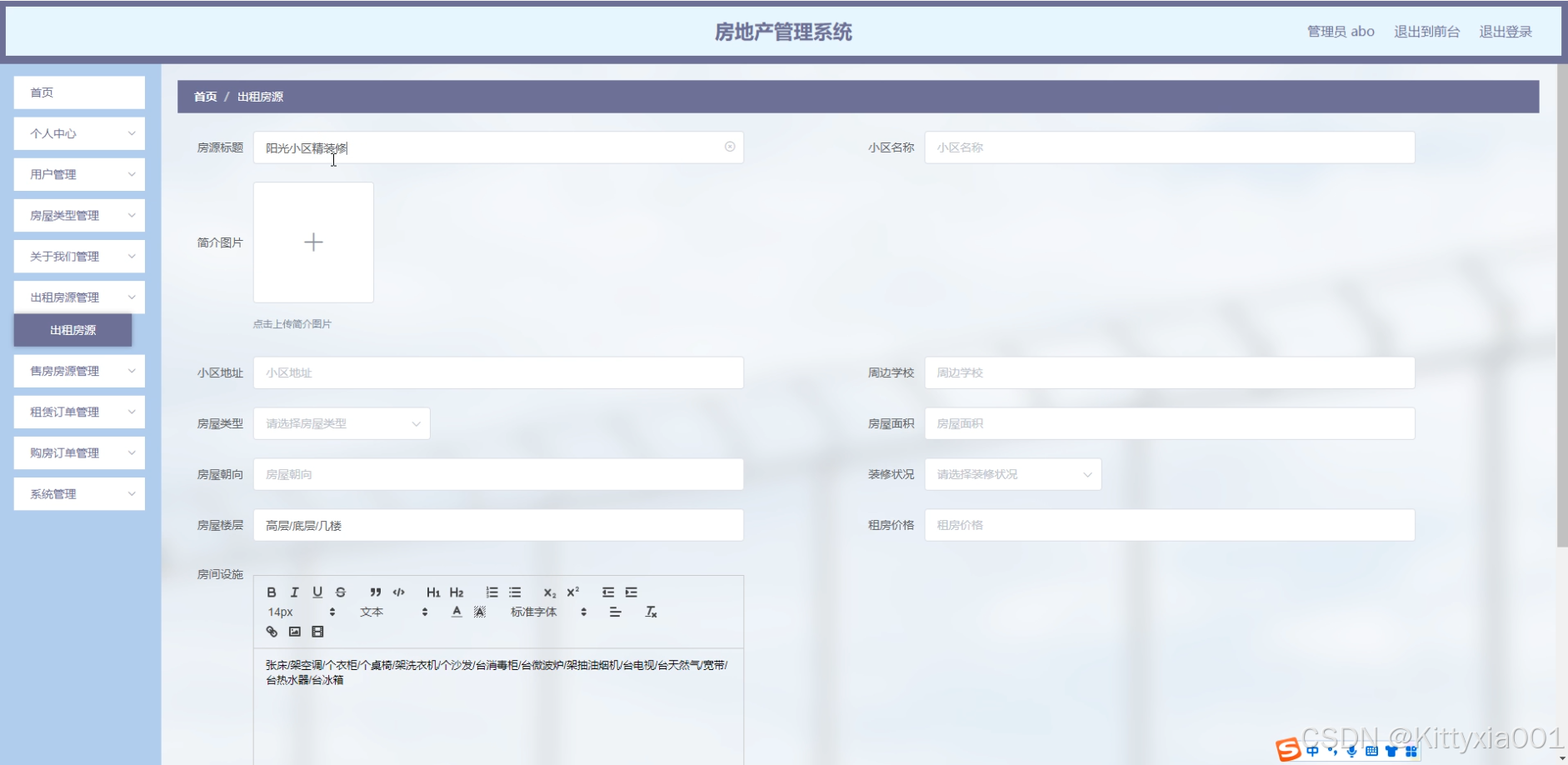Viewport: 1568px width, 765px height.
Task: Toggle underline formatting in the editor
Action: [x=317, y=592]
